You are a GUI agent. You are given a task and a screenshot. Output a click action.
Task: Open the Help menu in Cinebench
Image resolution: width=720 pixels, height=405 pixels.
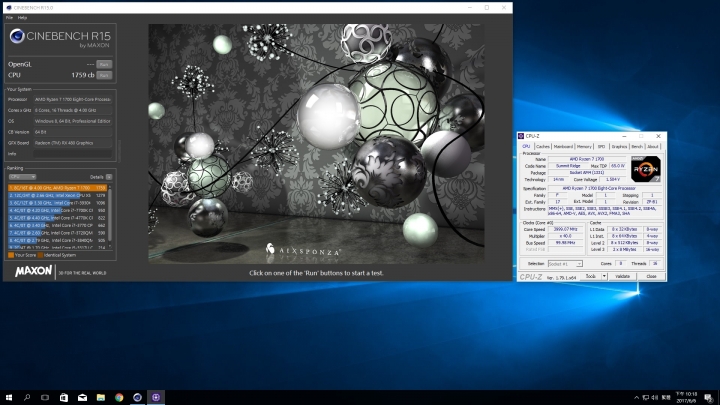(22, 17)
